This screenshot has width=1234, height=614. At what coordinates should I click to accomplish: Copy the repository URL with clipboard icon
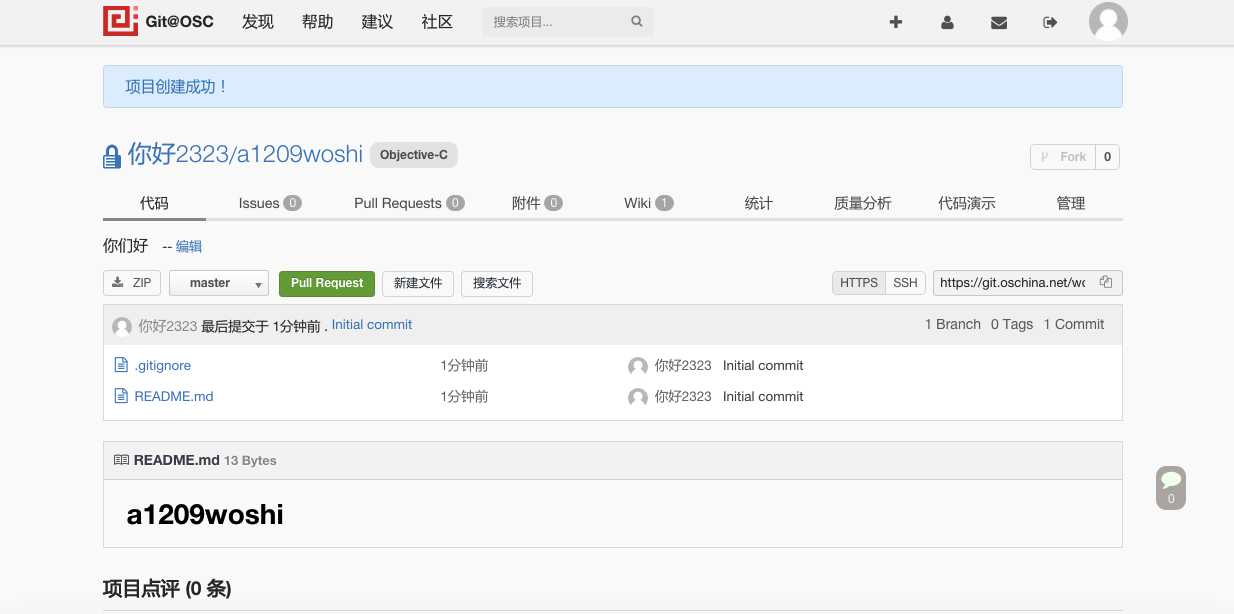[1106, 283]
